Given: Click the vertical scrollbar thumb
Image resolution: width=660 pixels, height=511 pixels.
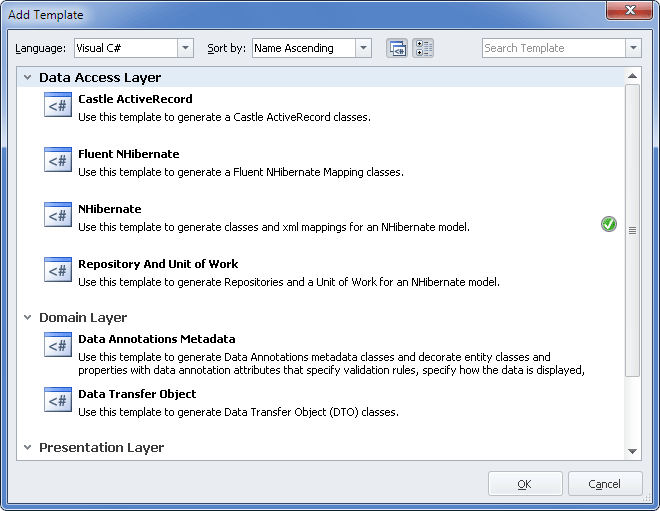Looking at the screenshot, I should click(x=632, y=230).
